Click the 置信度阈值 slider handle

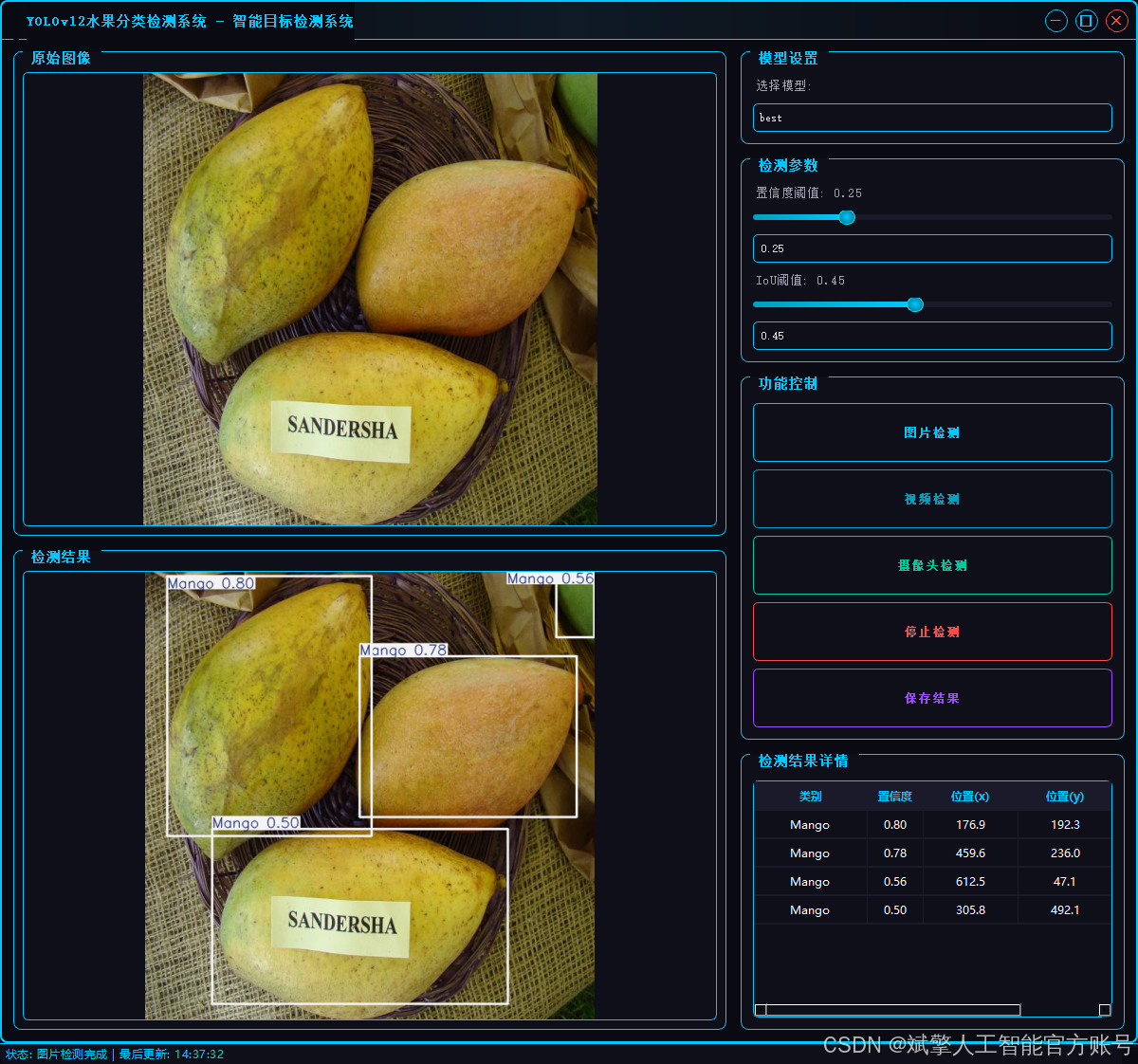point(847,217)
